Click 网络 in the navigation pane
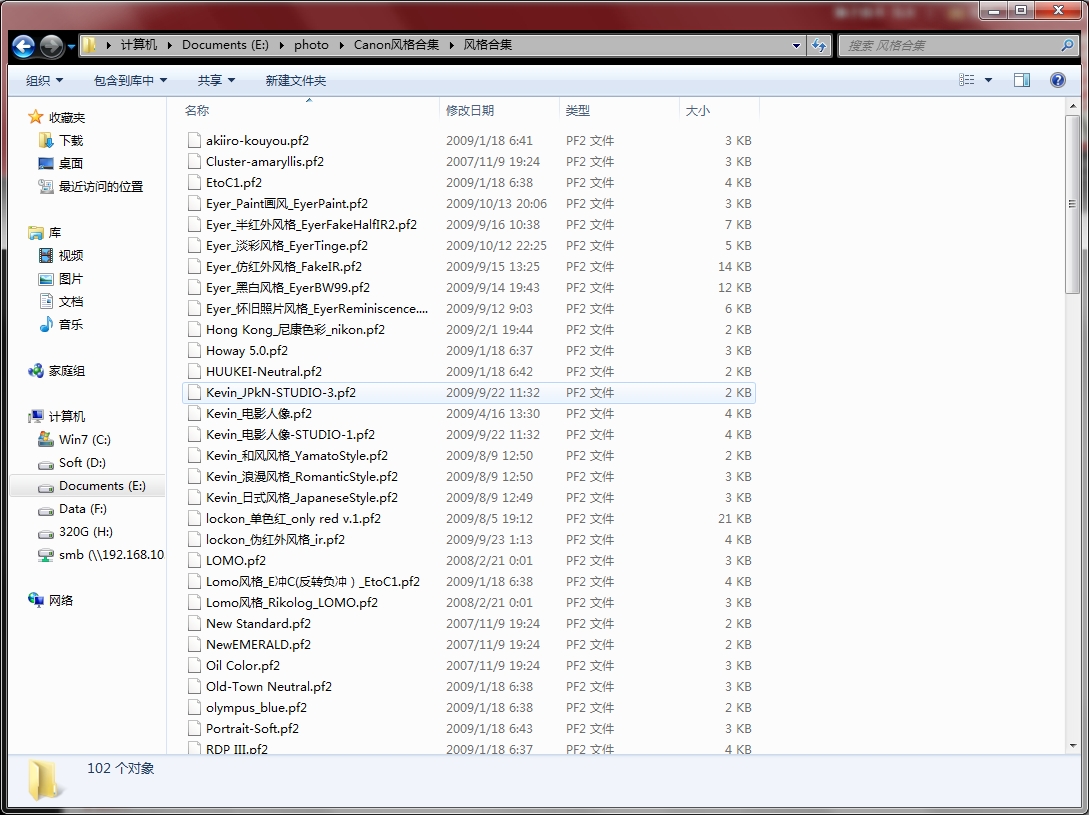 tap(61, 600)
